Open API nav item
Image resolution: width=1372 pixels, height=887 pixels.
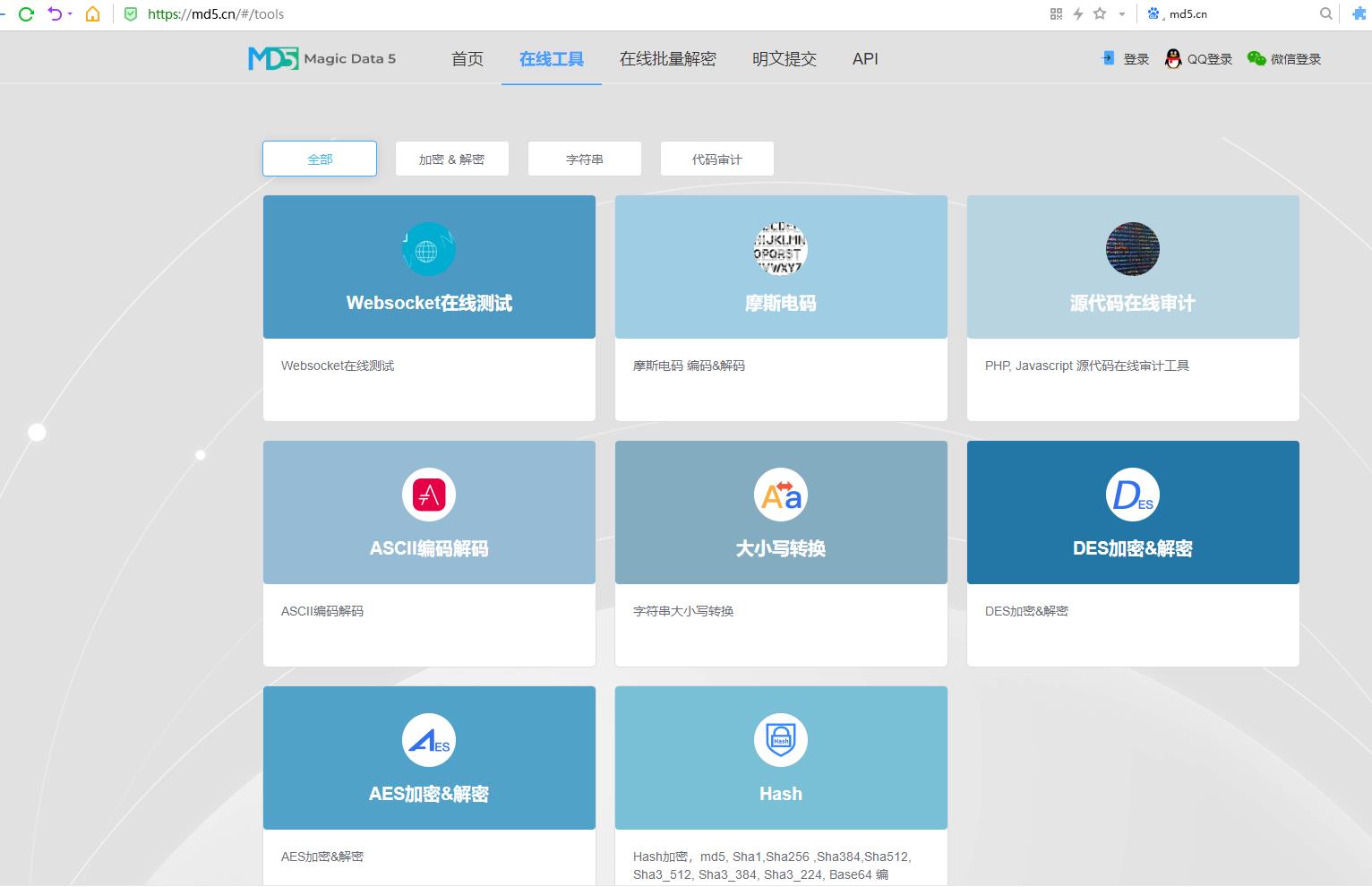[x=865, y=58]
